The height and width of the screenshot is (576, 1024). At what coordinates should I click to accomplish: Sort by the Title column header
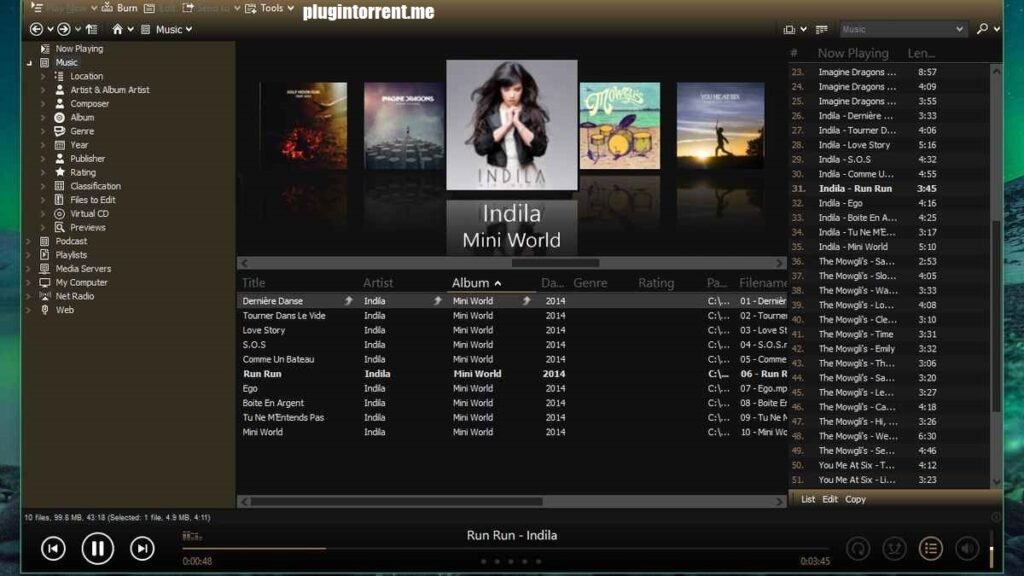click(254, 283)
